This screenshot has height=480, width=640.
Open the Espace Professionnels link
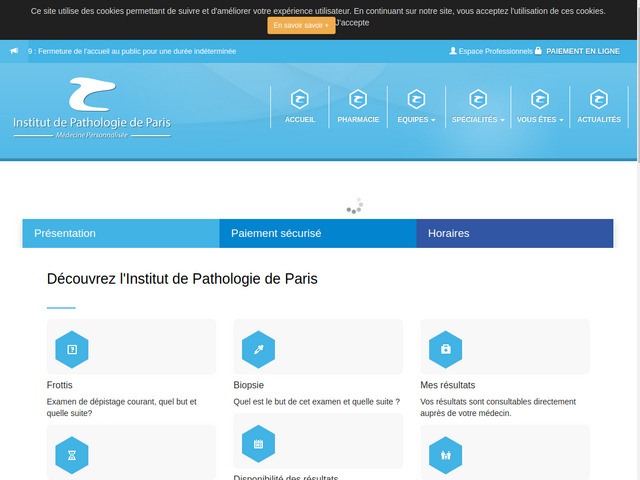pyautogui.click(x=495, y=51)
